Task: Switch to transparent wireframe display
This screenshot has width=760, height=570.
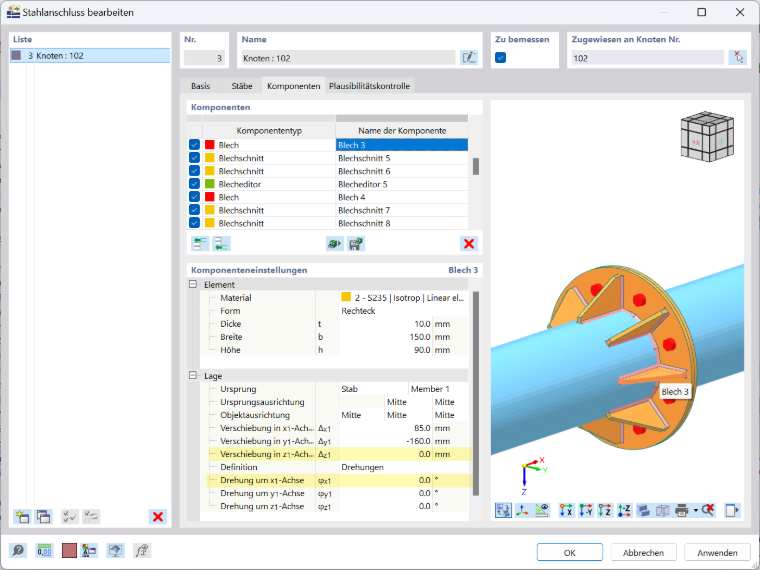Action: [663, 510]
